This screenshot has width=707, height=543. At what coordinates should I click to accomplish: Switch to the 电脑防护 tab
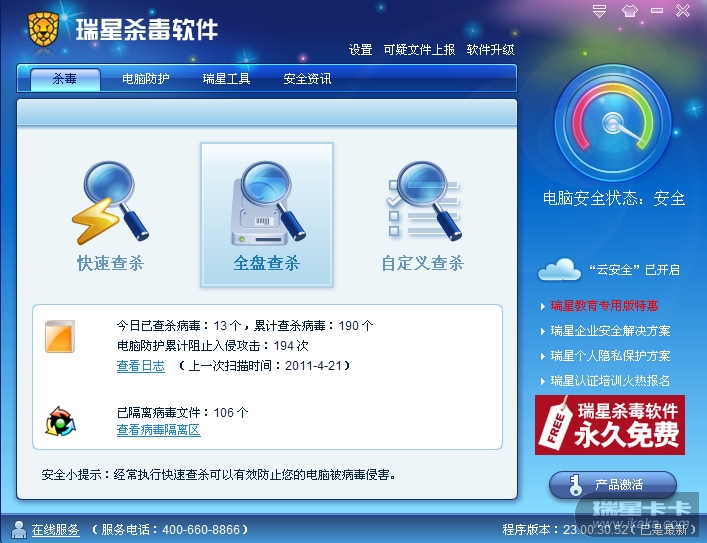click(146, 79)
